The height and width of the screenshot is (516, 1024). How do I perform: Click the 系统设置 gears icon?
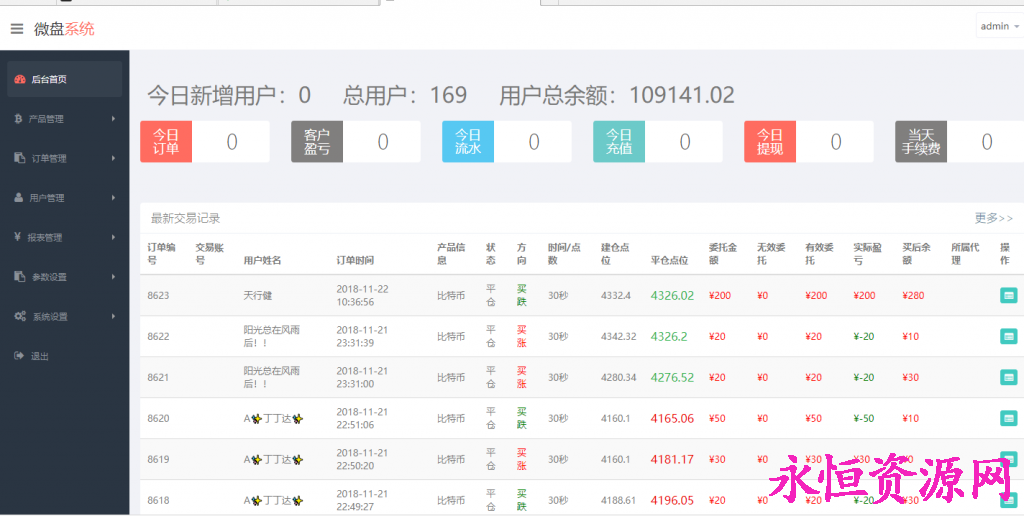tap(19, 316)
